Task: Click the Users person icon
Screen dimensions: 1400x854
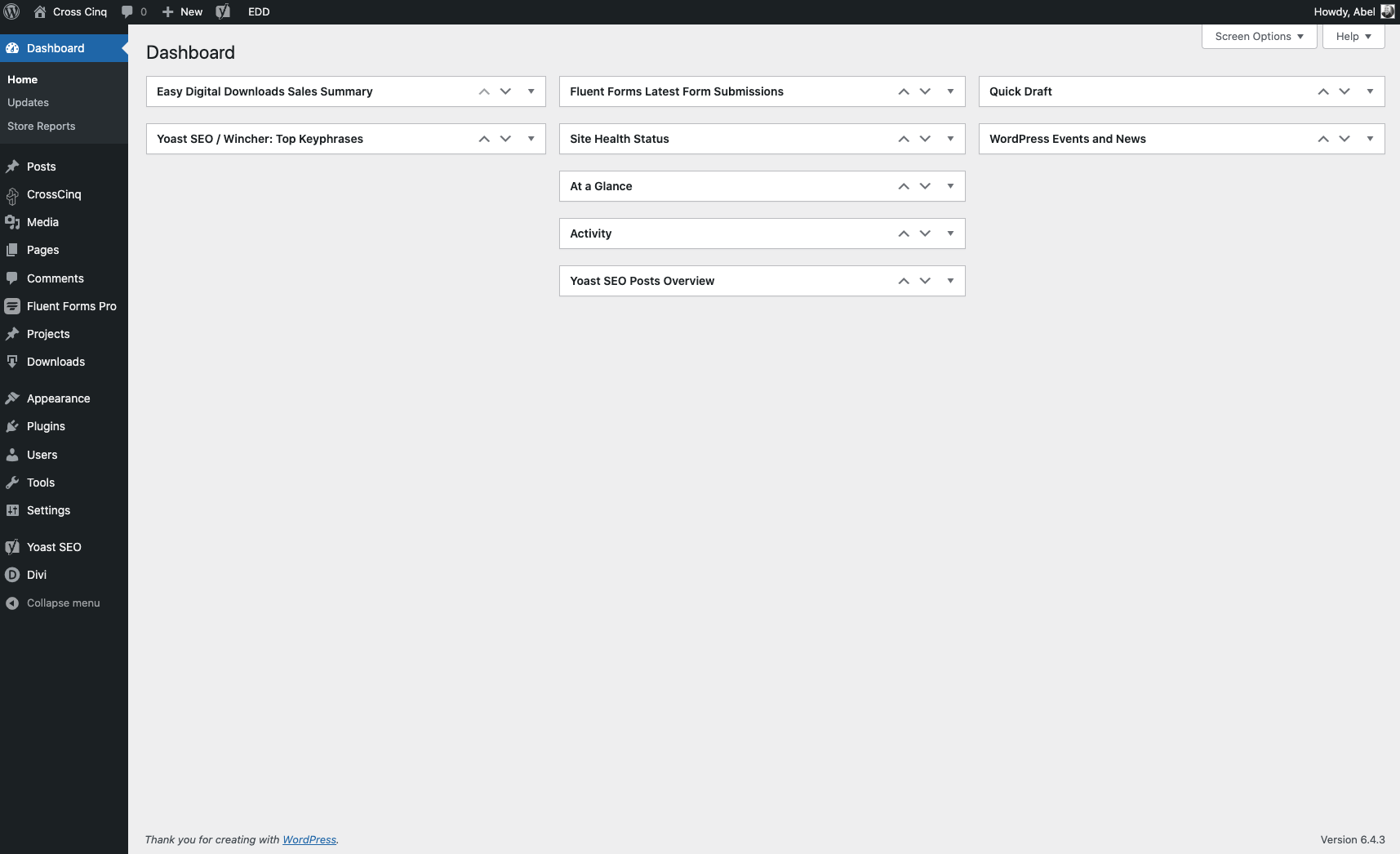Action: 12,455
